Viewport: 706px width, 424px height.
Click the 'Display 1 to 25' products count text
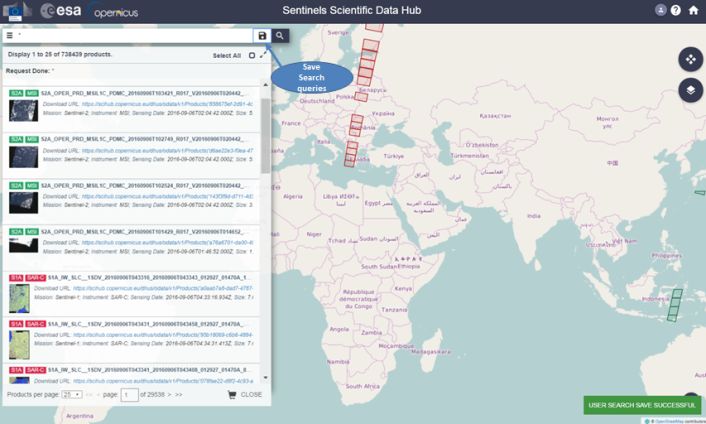point(60,54)
